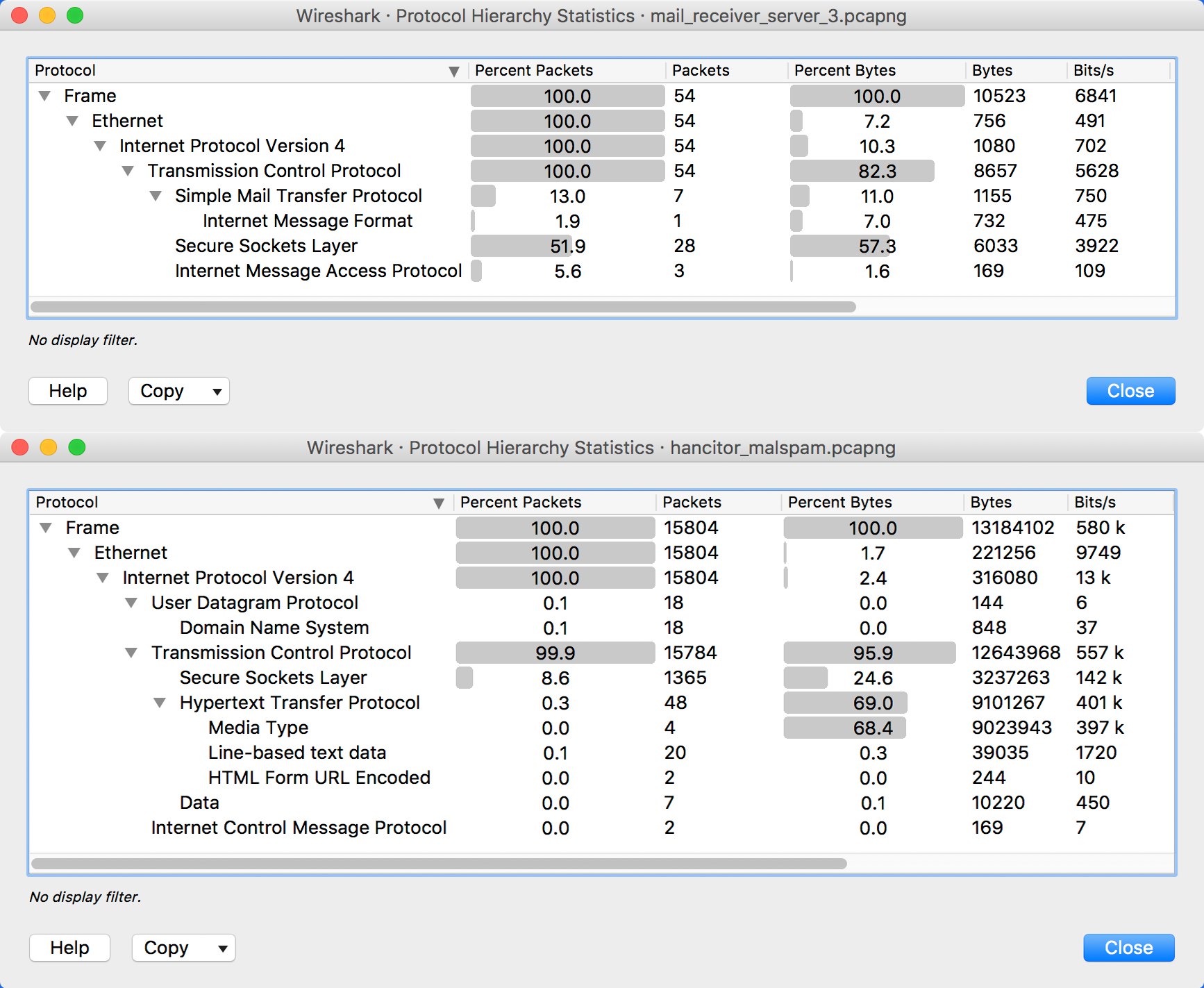Click Help in hancitor_malspam window
This screenshot has width=1204, height=988.
pos(69,948)
